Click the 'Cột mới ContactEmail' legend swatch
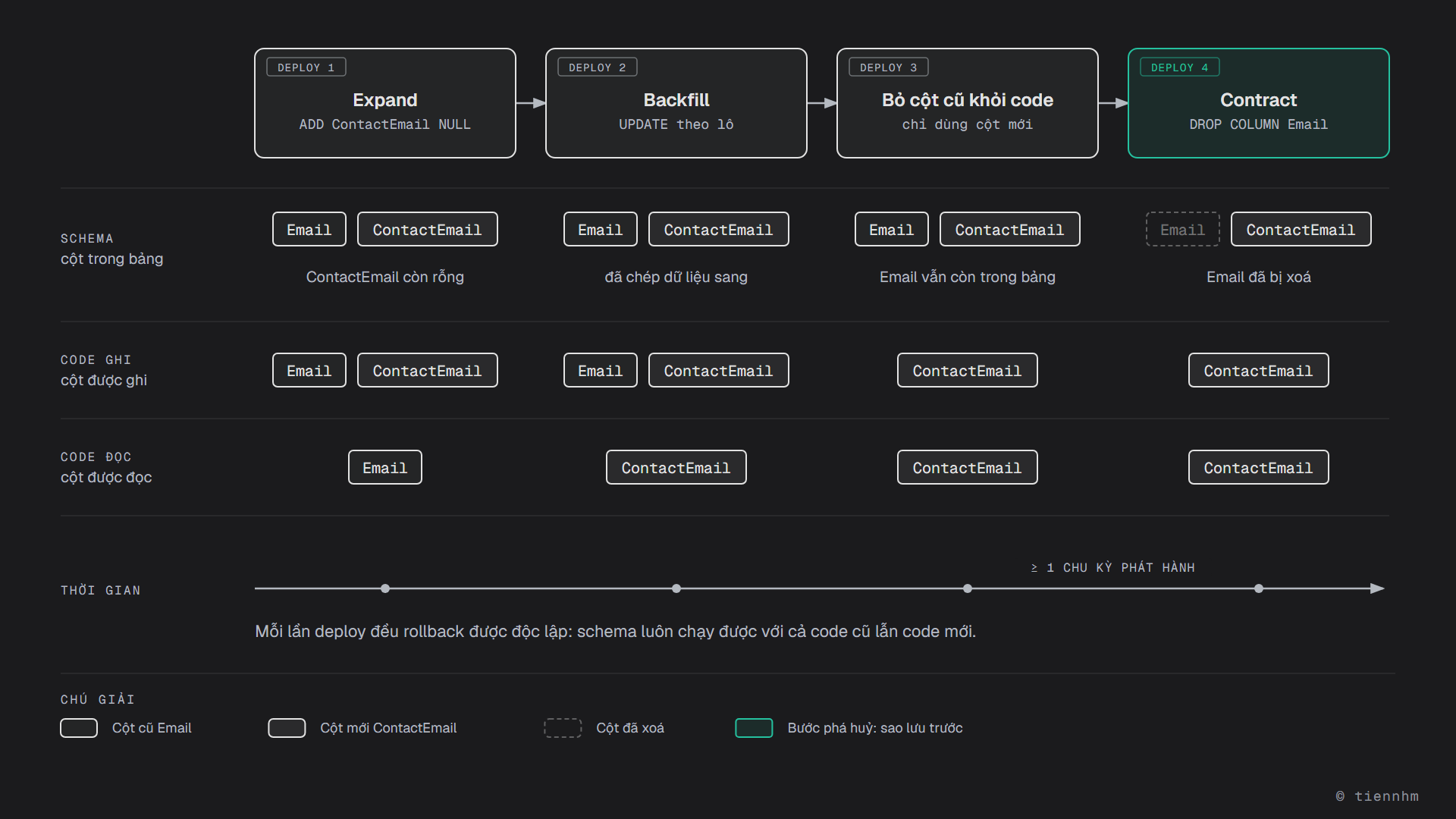Image resolution: width=1456 pixels, height=819 pixels. (287, 728)
